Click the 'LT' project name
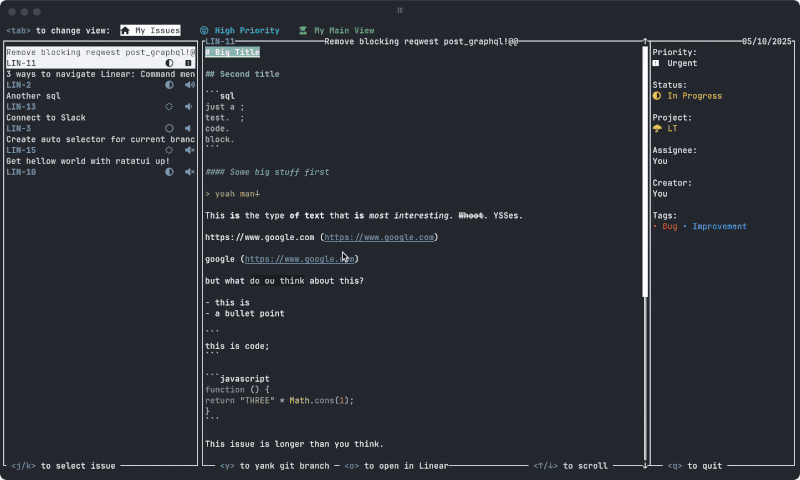The width and height of the screenshot is (800, 480). pos(672,129)
